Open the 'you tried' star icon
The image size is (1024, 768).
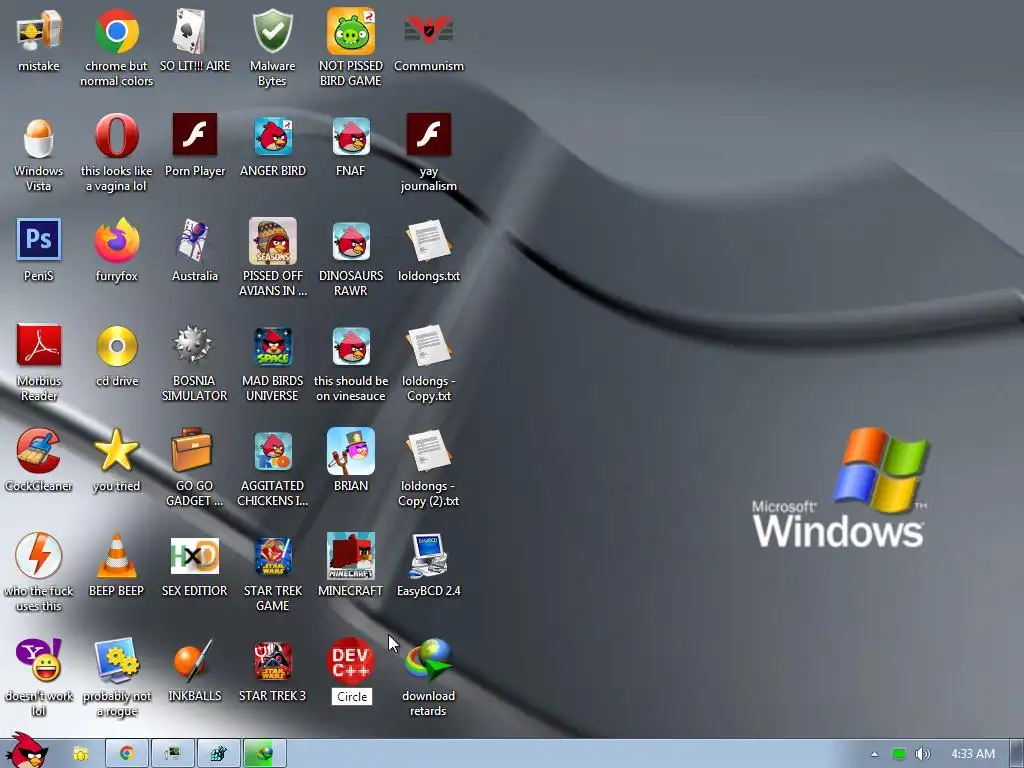tap(116, 451)
